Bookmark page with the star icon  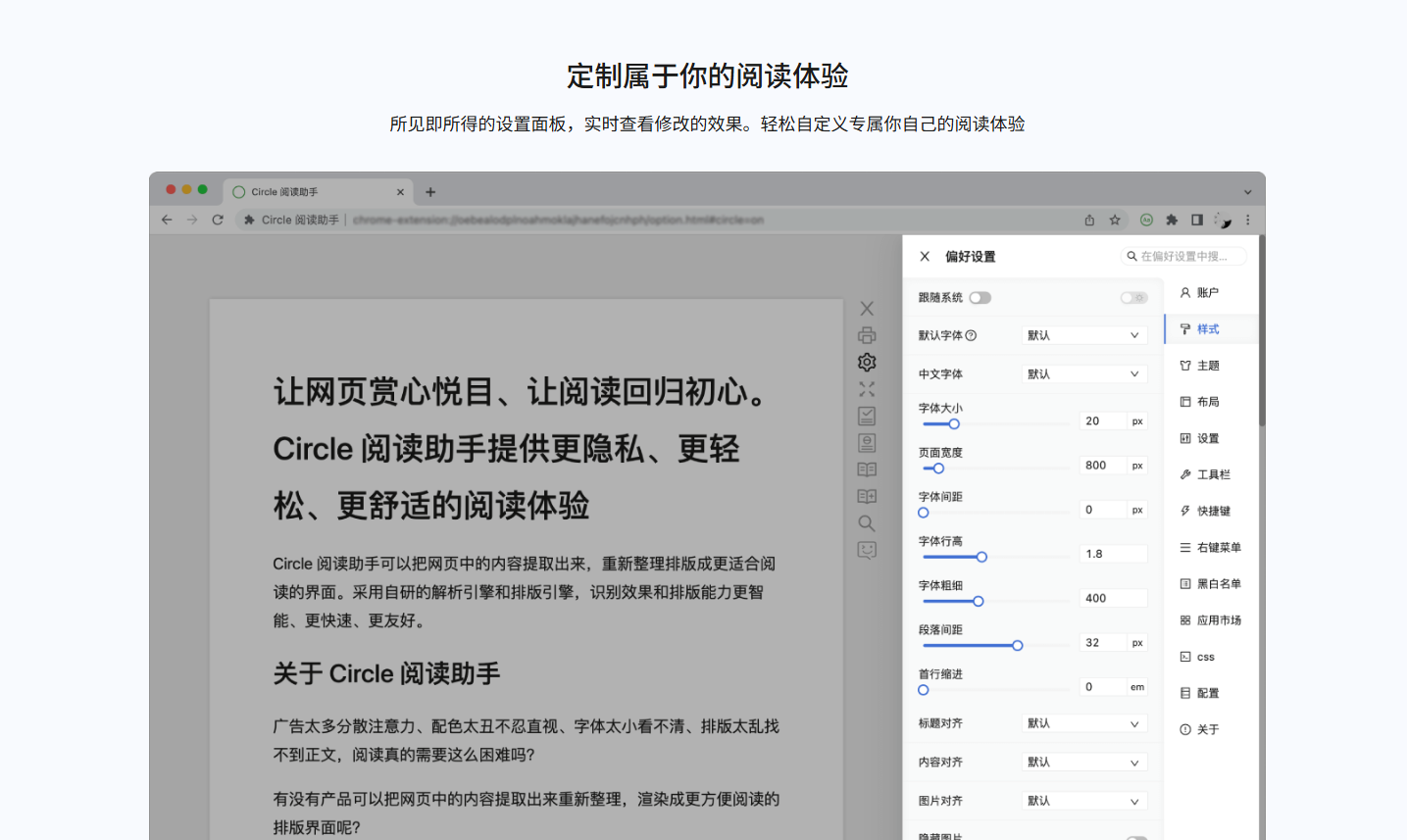click(1115, 220)
